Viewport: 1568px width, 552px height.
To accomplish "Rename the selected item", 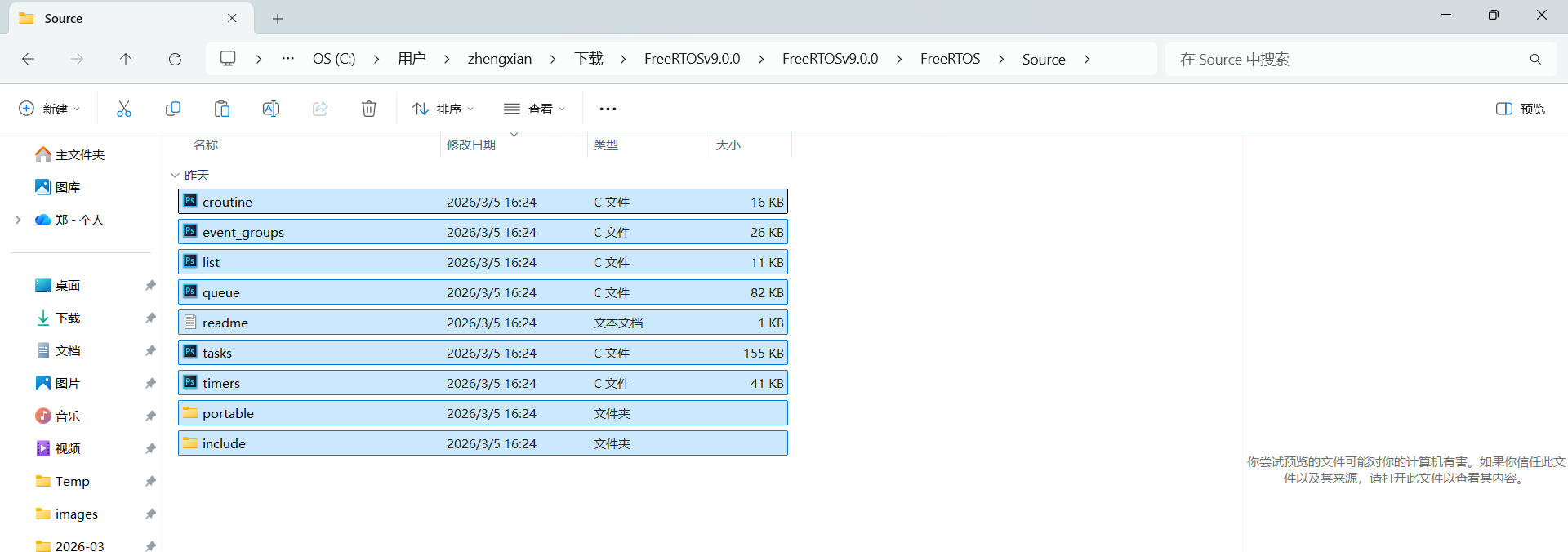I will (271, 109).
